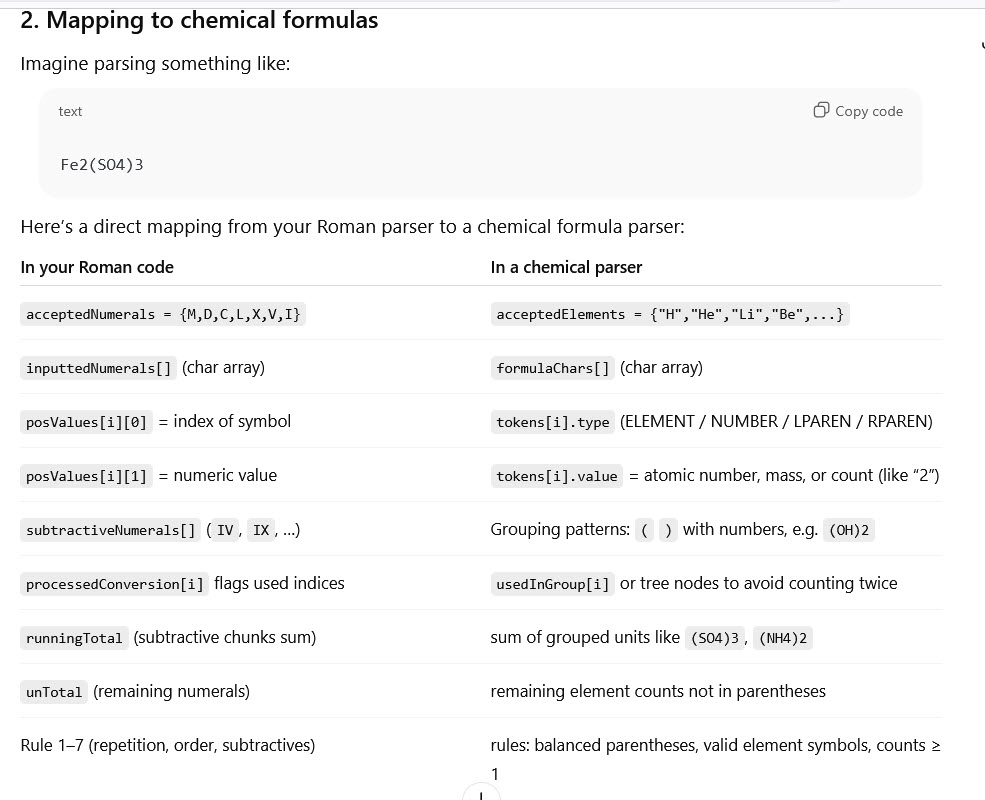This screenshot has height=800, width=985.
Task: Click the runningTotal code chip
Action: (x=75, y=638)
